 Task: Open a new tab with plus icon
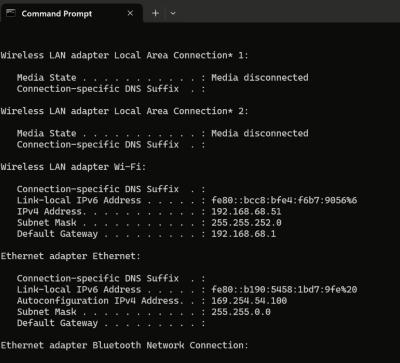click(x=155, y=13)
